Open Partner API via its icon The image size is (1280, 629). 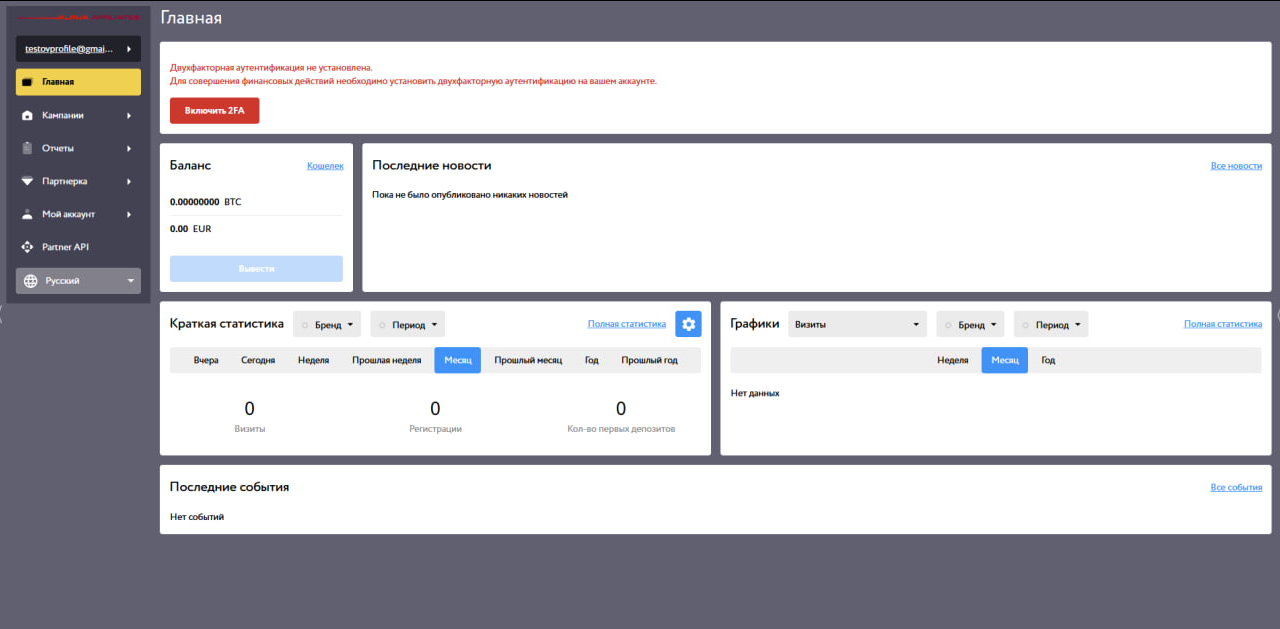tap(28, 247)
